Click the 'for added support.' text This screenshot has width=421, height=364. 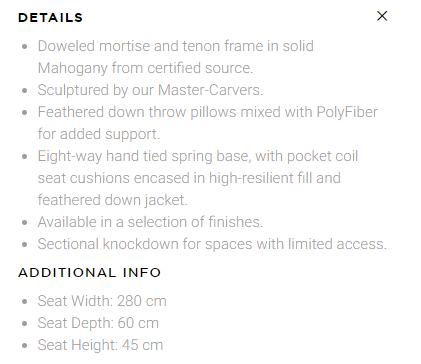[x=99, y=134]
